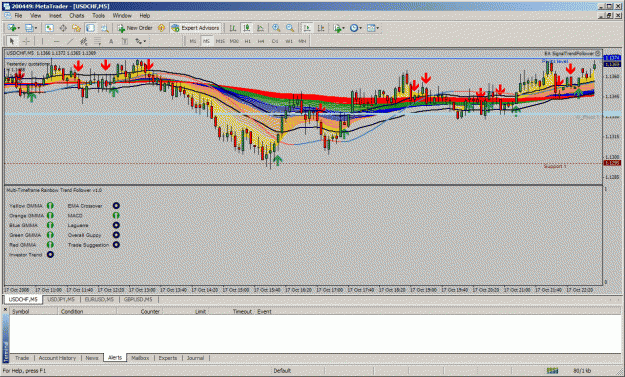Show the Data Window crosshair icon
The height and width of the screenshot is (377, 625).
click(63, 28)
